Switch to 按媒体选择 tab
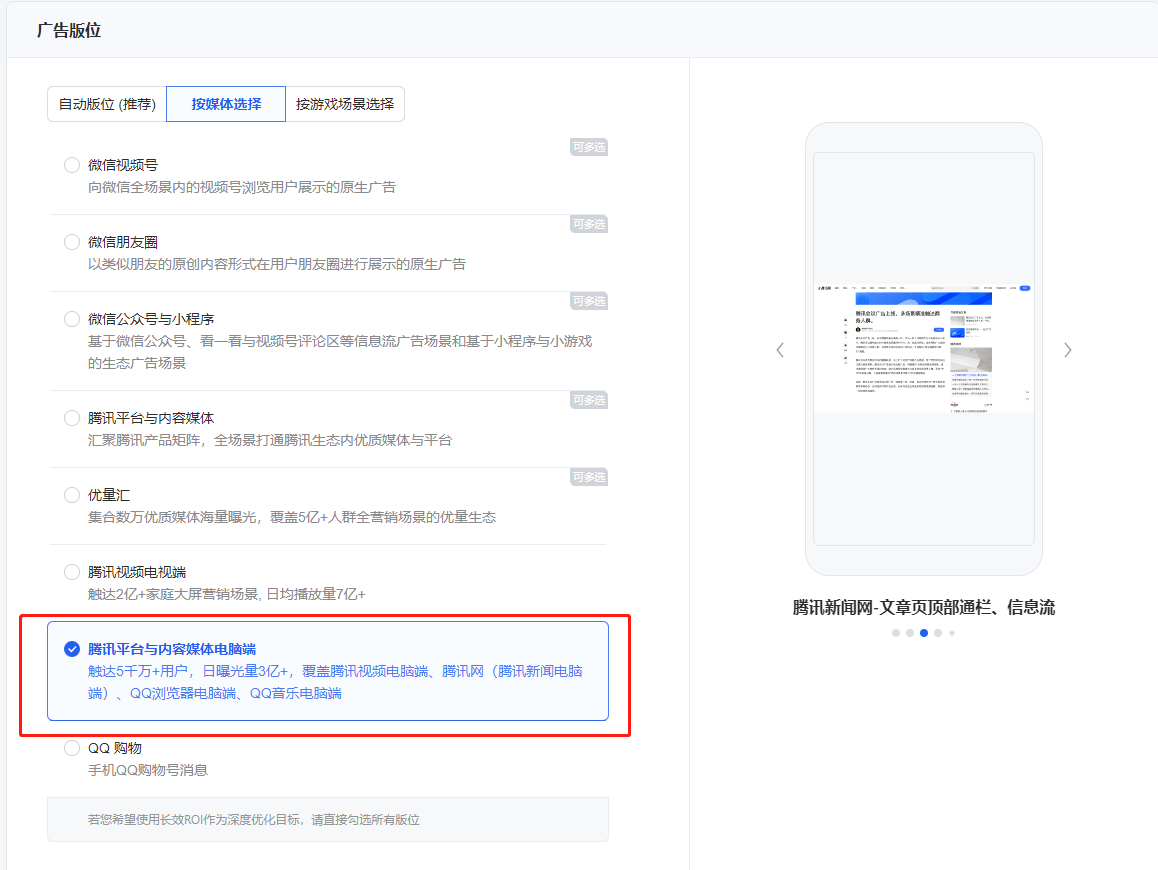This screenshot has width=1158, height=870. 226,104
